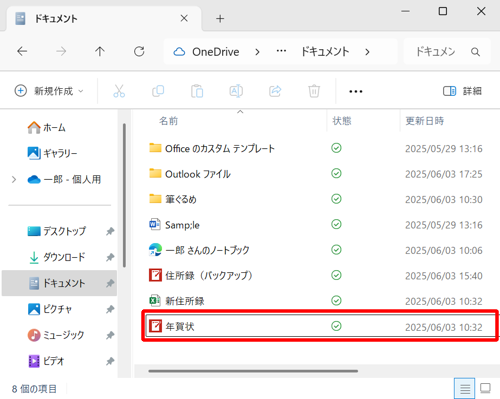Click the Delete trash can icon
This screenshot has height=399, width=500.
tap(314, 91)
